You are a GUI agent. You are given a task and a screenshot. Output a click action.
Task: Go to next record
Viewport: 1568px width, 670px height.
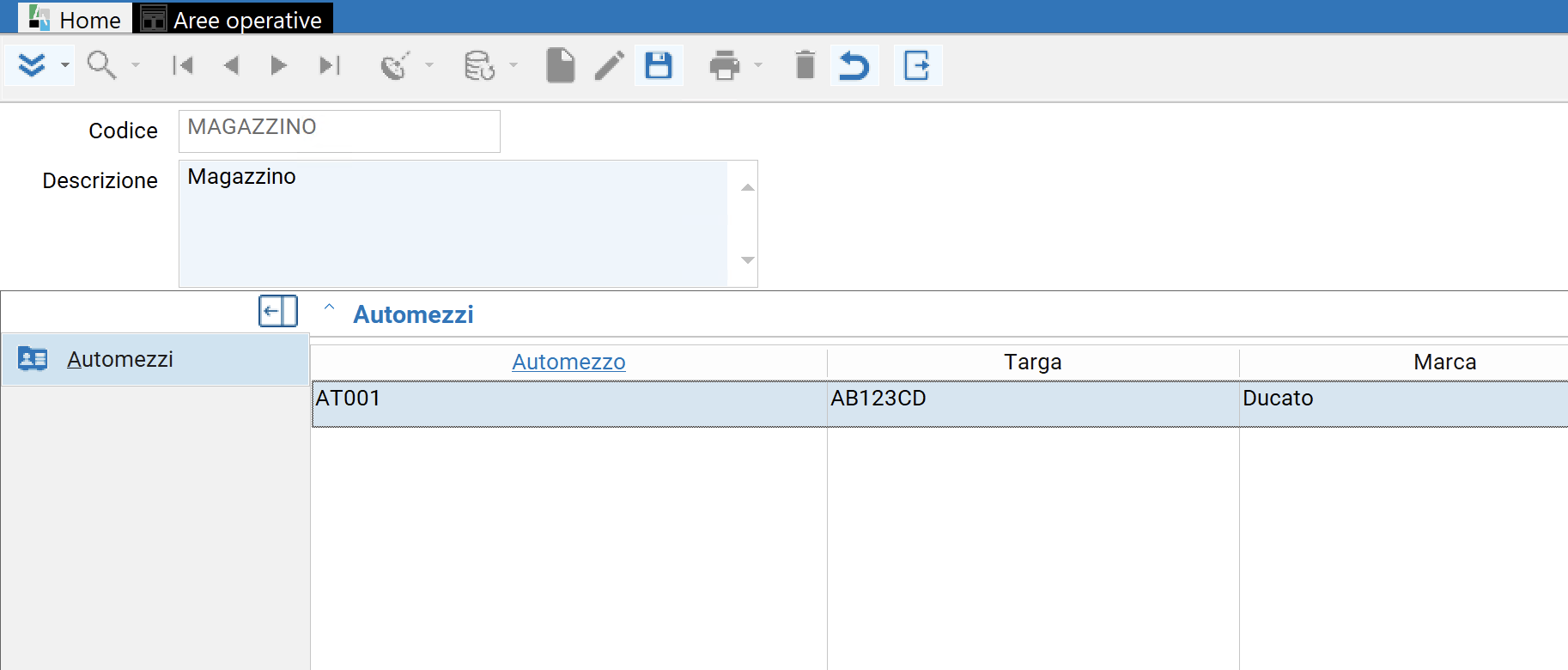278,65
